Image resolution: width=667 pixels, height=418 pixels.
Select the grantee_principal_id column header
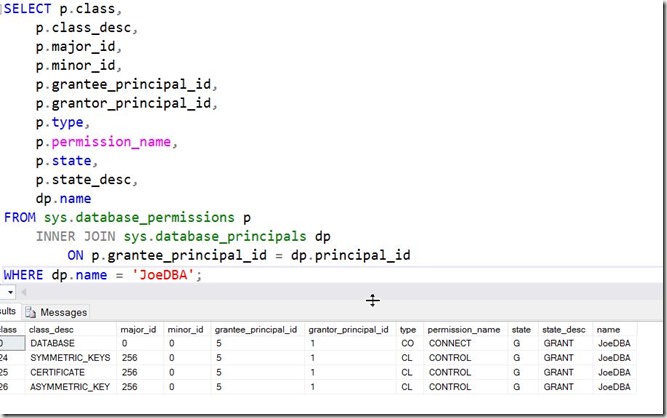click(x=256, y=330)
